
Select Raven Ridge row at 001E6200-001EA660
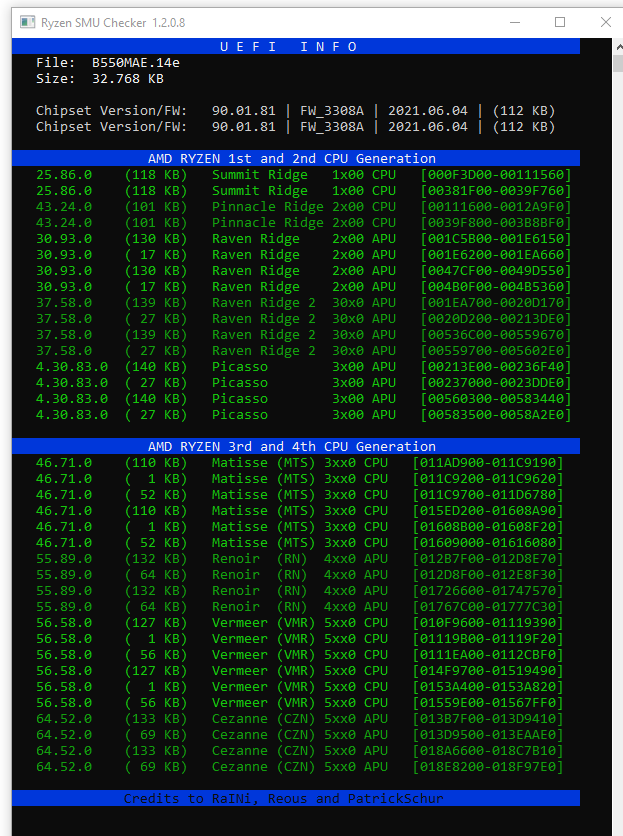(x=303, y=255)
